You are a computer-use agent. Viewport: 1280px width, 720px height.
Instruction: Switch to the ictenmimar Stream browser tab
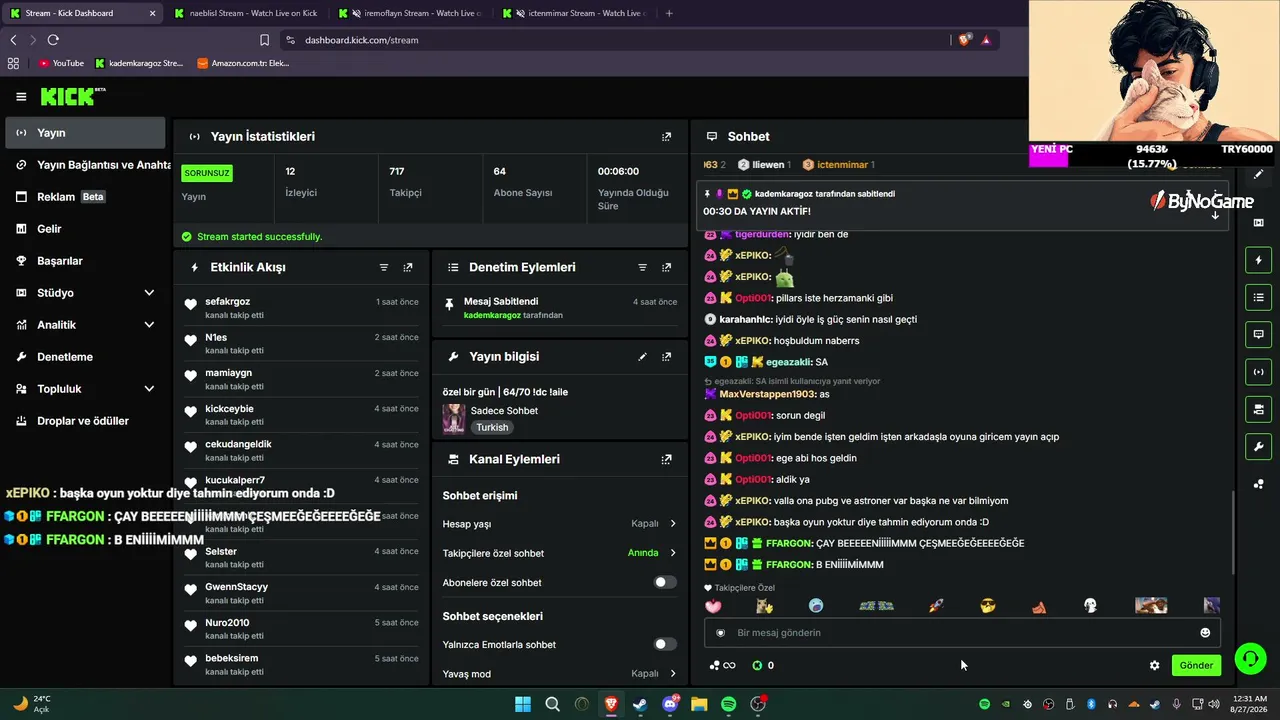click(x=575, y=13)
